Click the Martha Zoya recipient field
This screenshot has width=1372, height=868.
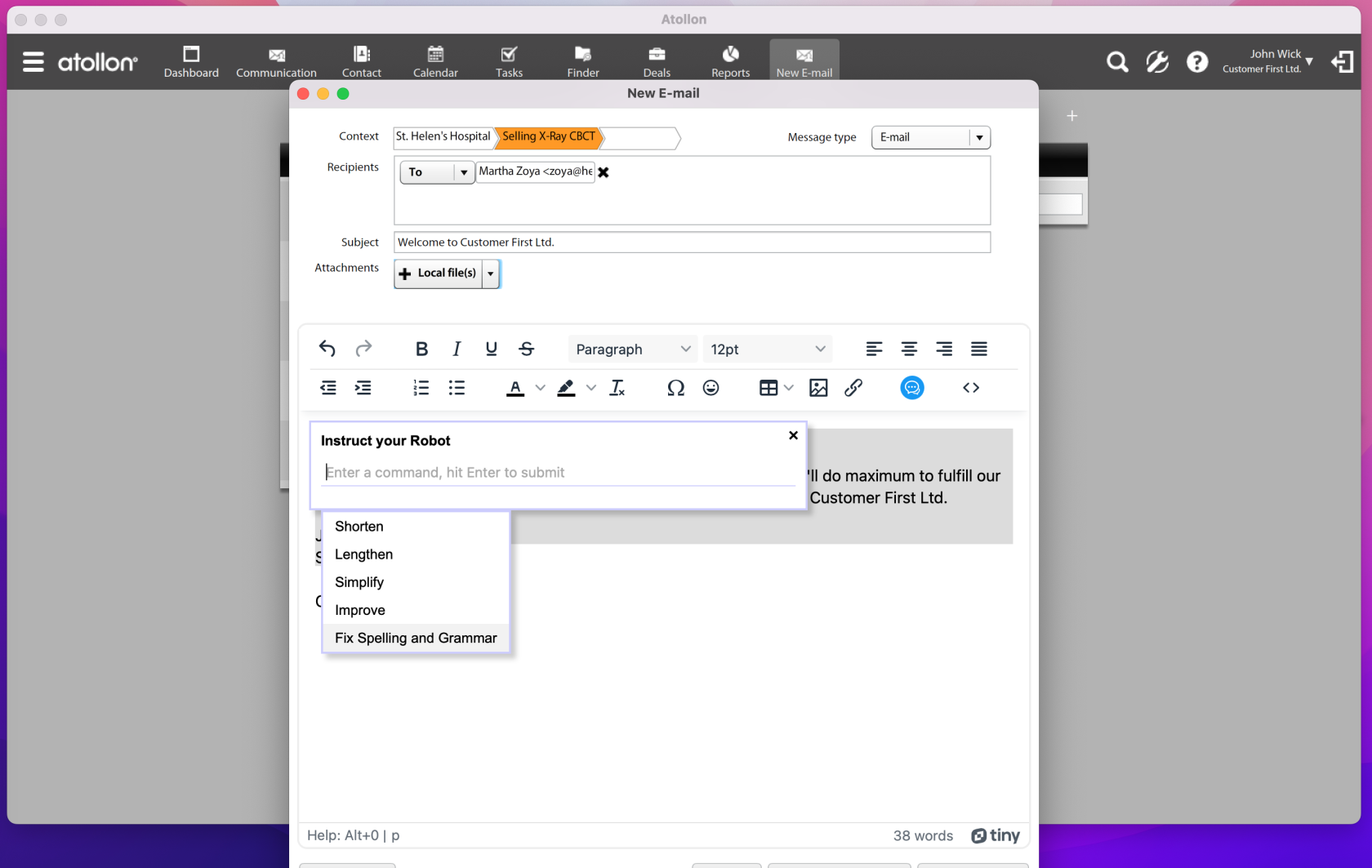536,171
